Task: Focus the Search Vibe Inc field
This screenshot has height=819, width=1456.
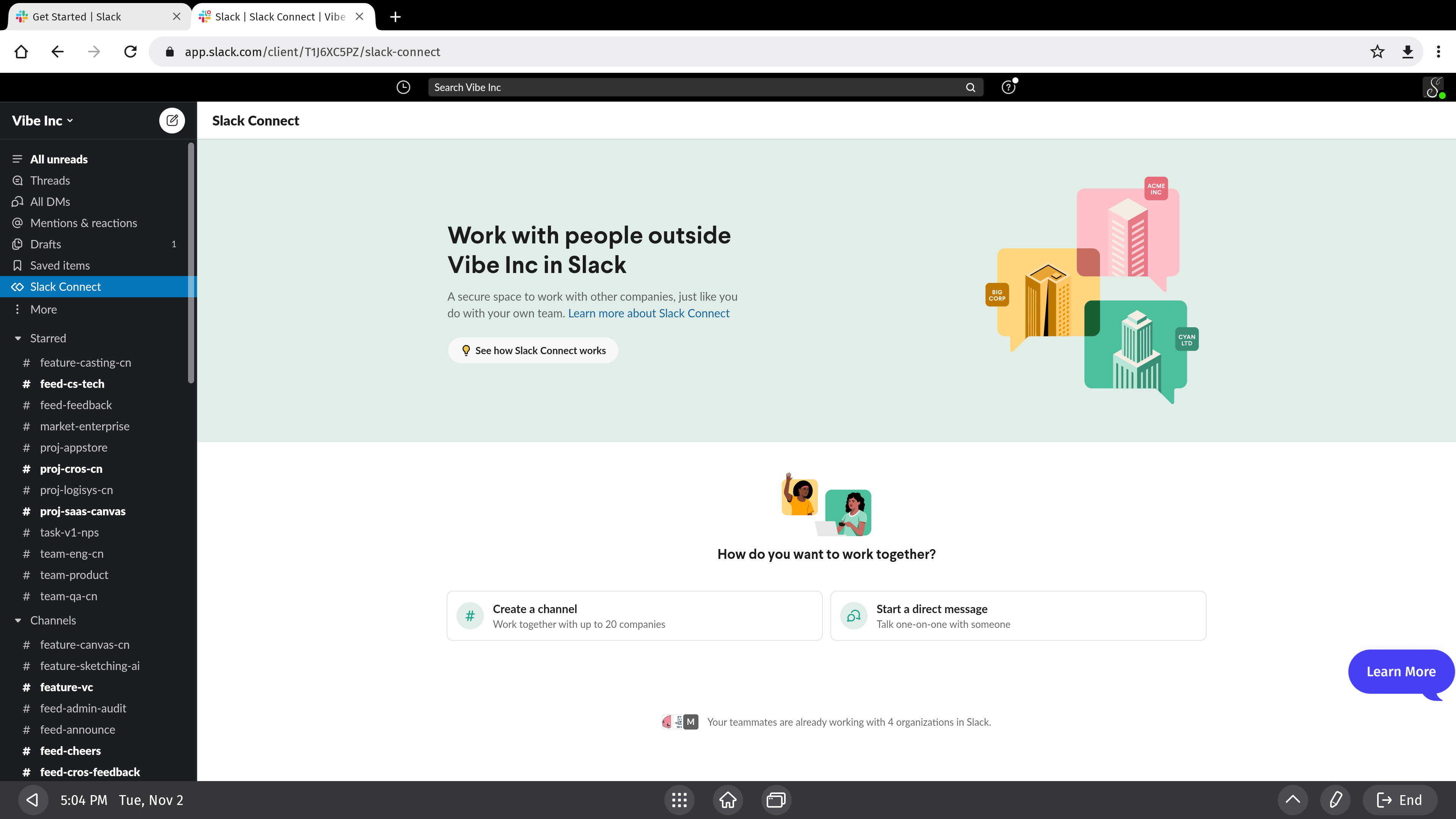Action: [x=695, y=87]
